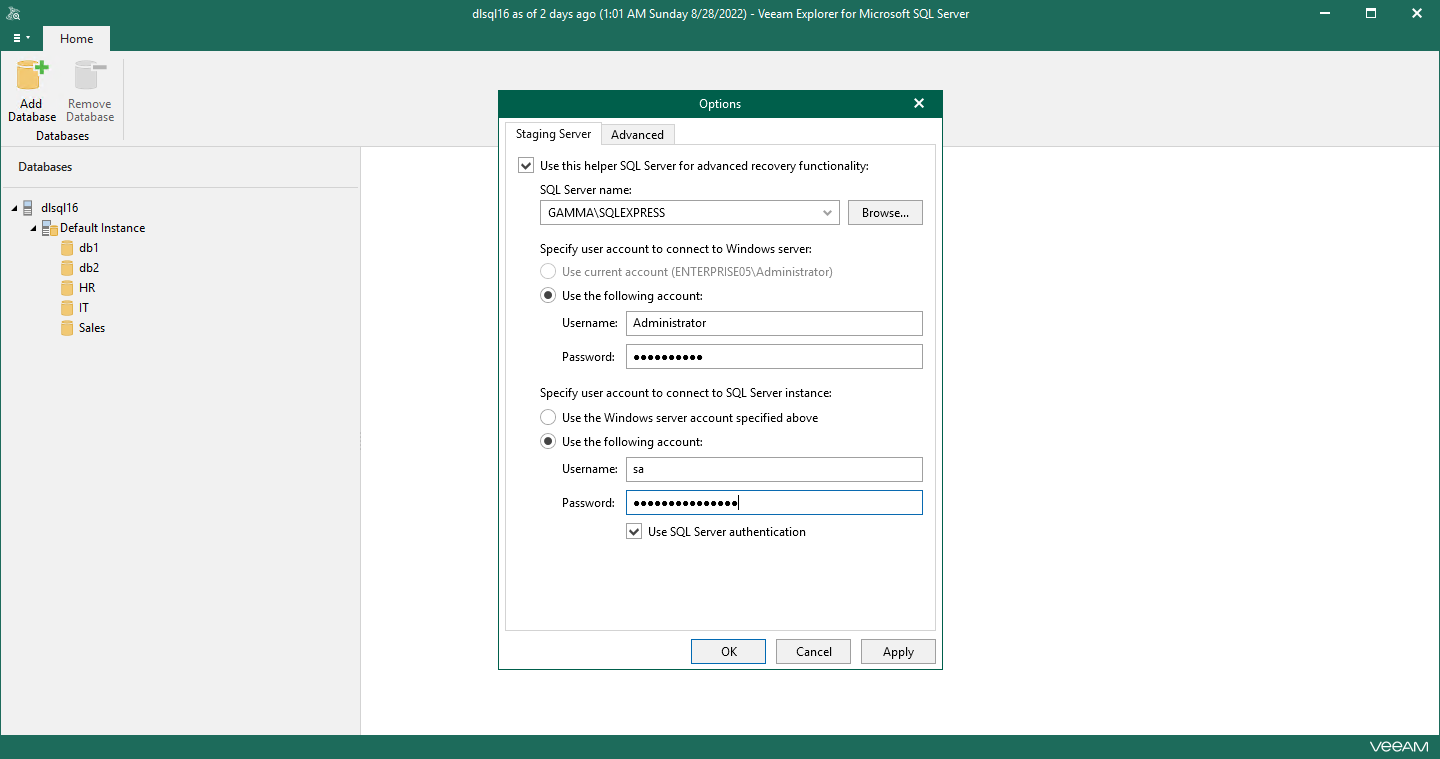Click the Databases panel header

pyautogui.click(x=45, y=167)
